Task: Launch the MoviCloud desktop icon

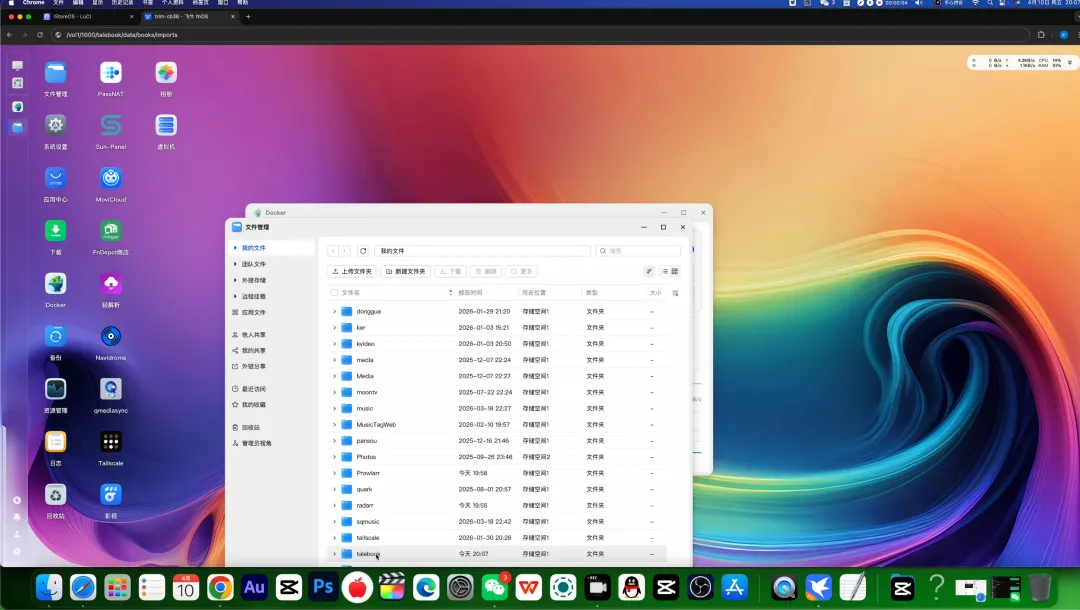Action: (111, 178)
